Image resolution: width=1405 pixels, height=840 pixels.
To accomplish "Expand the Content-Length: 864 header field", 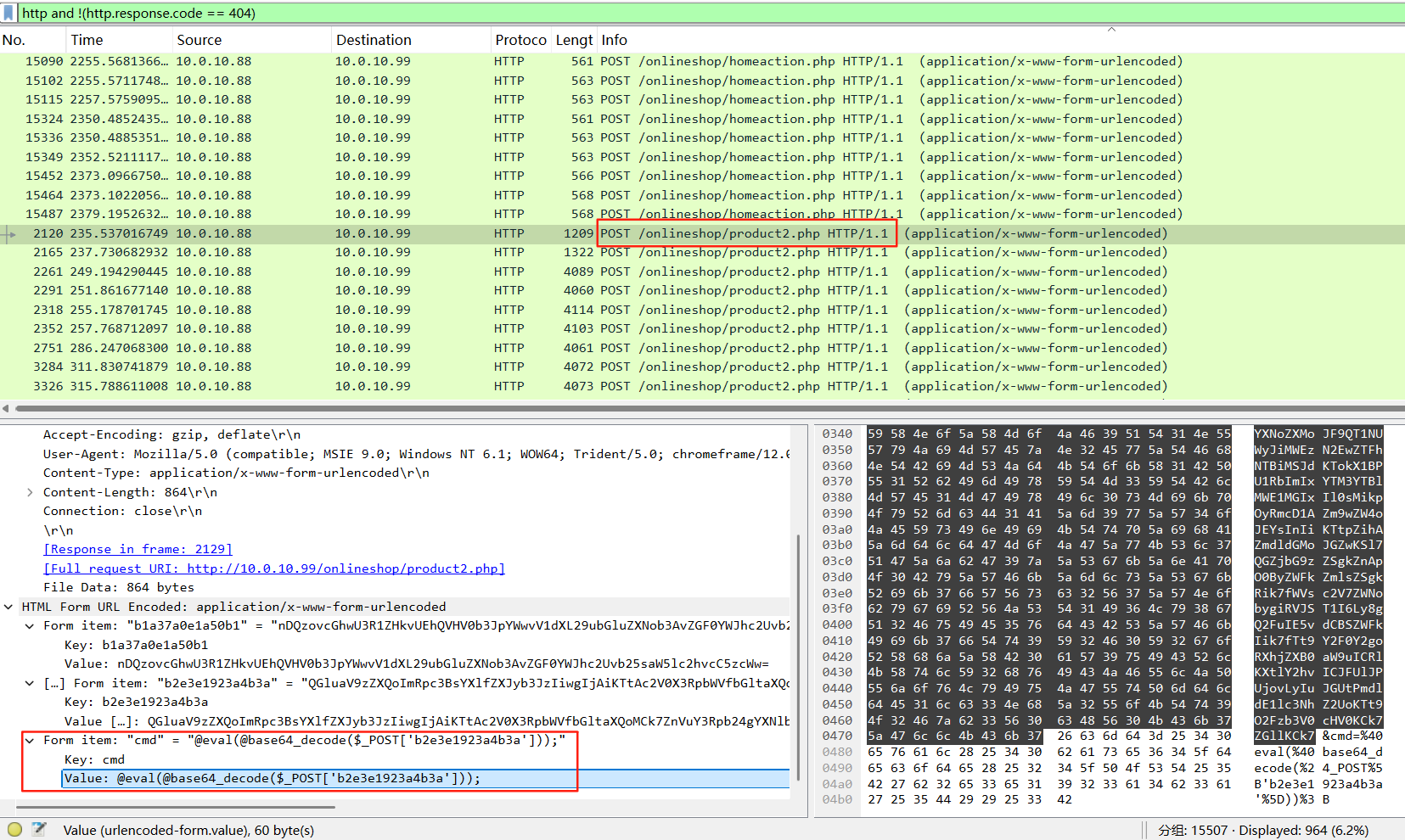I will tap(30, 492).
